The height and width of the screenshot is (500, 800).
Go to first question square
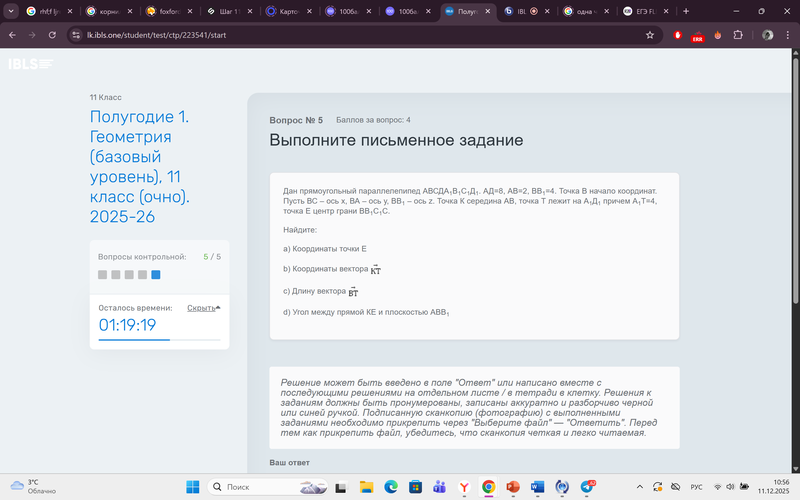[x=102, y=274]
